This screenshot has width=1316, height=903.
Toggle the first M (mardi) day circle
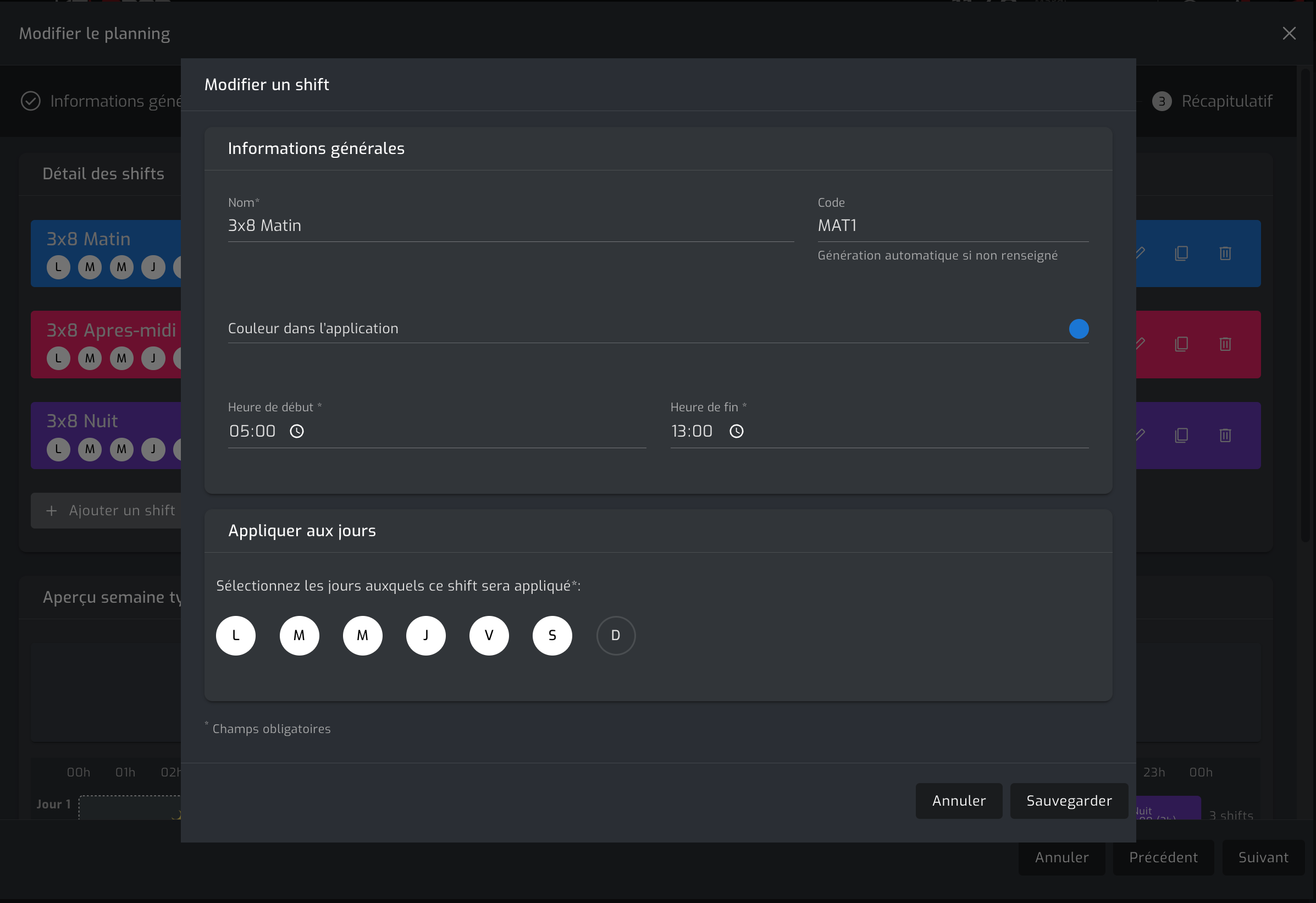(299, 635)
